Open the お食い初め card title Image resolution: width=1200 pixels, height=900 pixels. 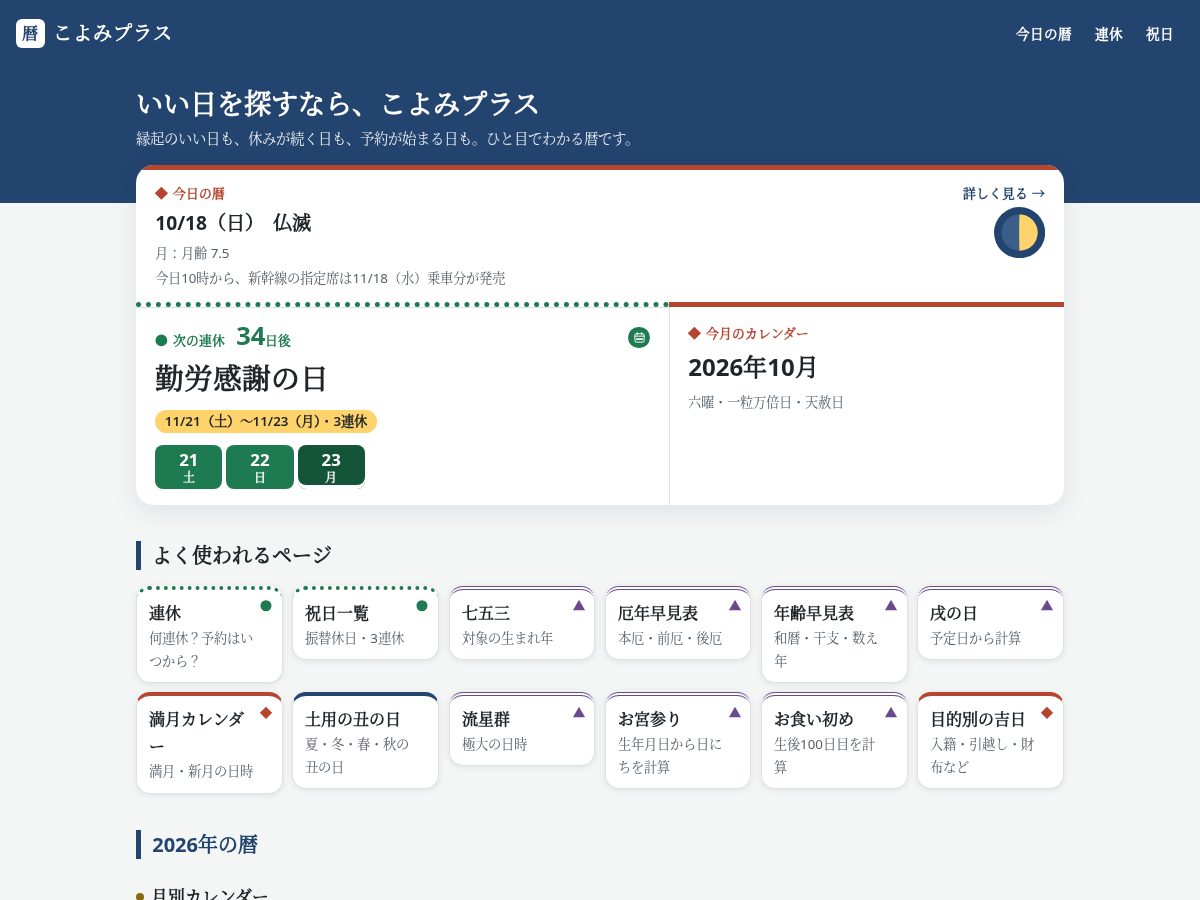click(x=814, y=719)
